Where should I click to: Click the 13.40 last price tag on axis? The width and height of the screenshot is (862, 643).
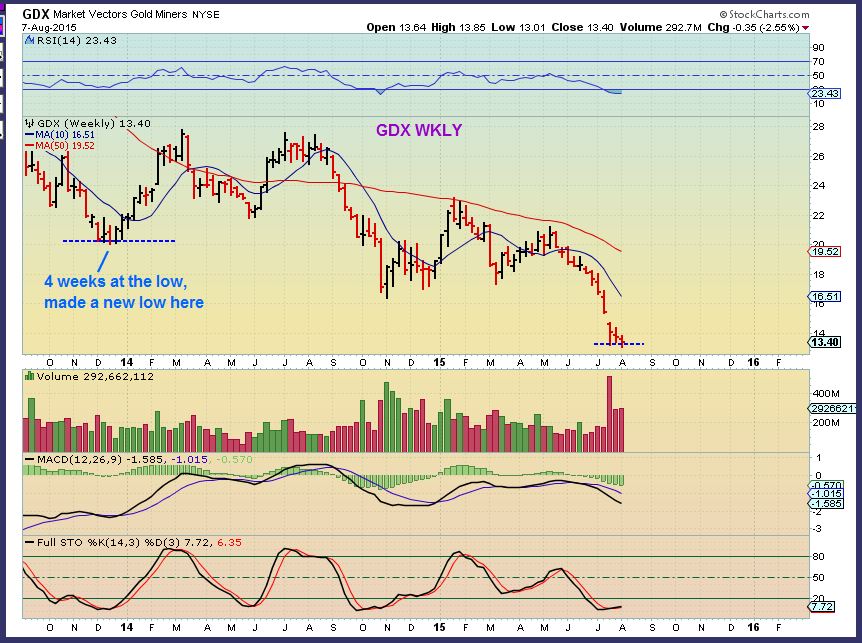click(x=825, y=342)
